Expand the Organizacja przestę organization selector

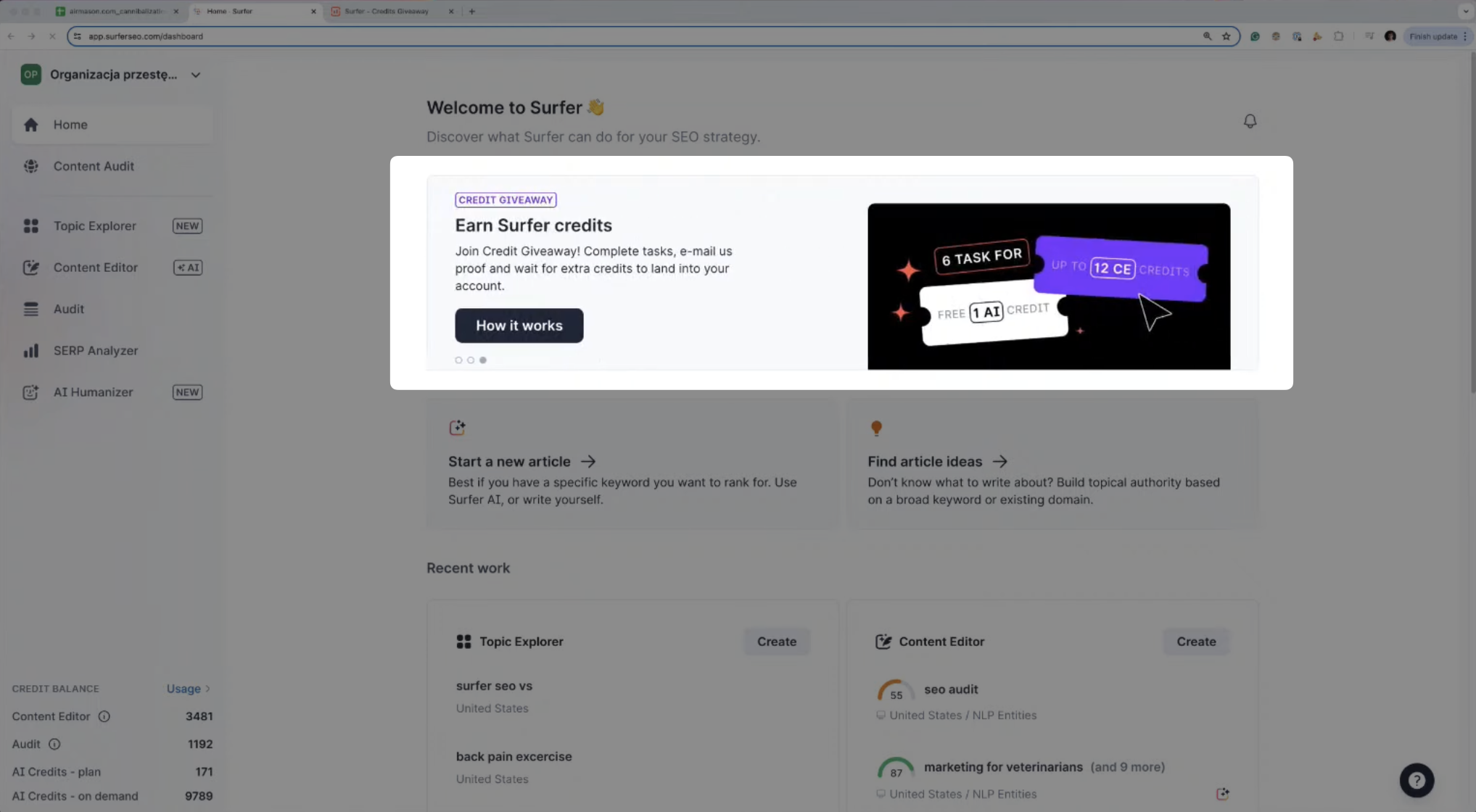coord(196,74)
